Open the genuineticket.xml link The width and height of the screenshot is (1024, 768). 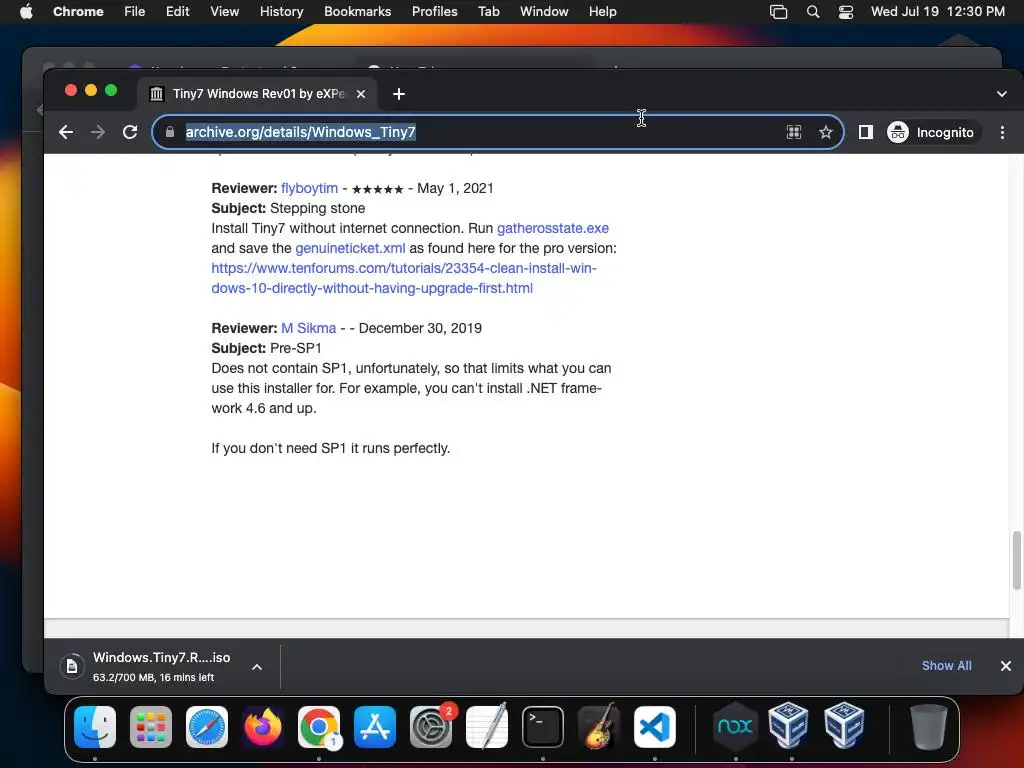pyautogui.click(x=350, y=248)
